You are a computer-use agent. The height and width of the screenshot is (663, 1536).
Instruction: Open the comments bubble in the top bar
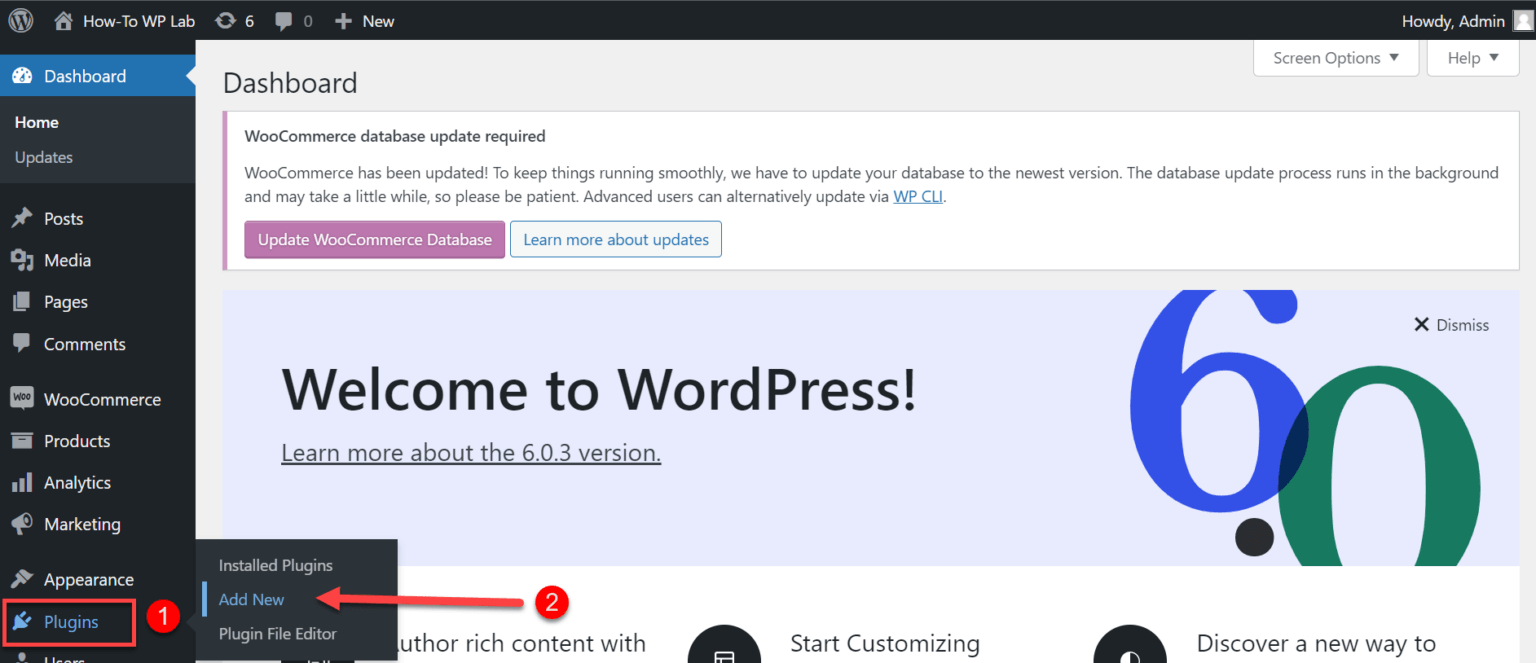click(283, 20)
